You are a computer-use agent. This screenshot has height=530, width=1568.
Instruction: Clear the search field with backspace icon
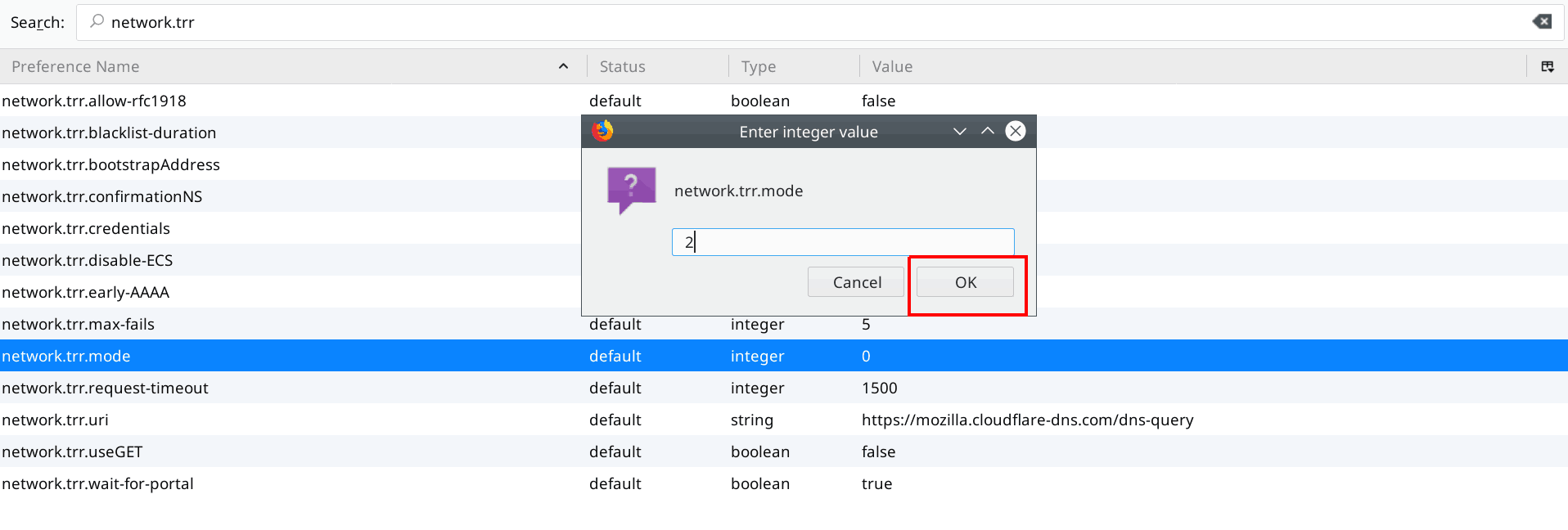click(x=1542, y=22)
